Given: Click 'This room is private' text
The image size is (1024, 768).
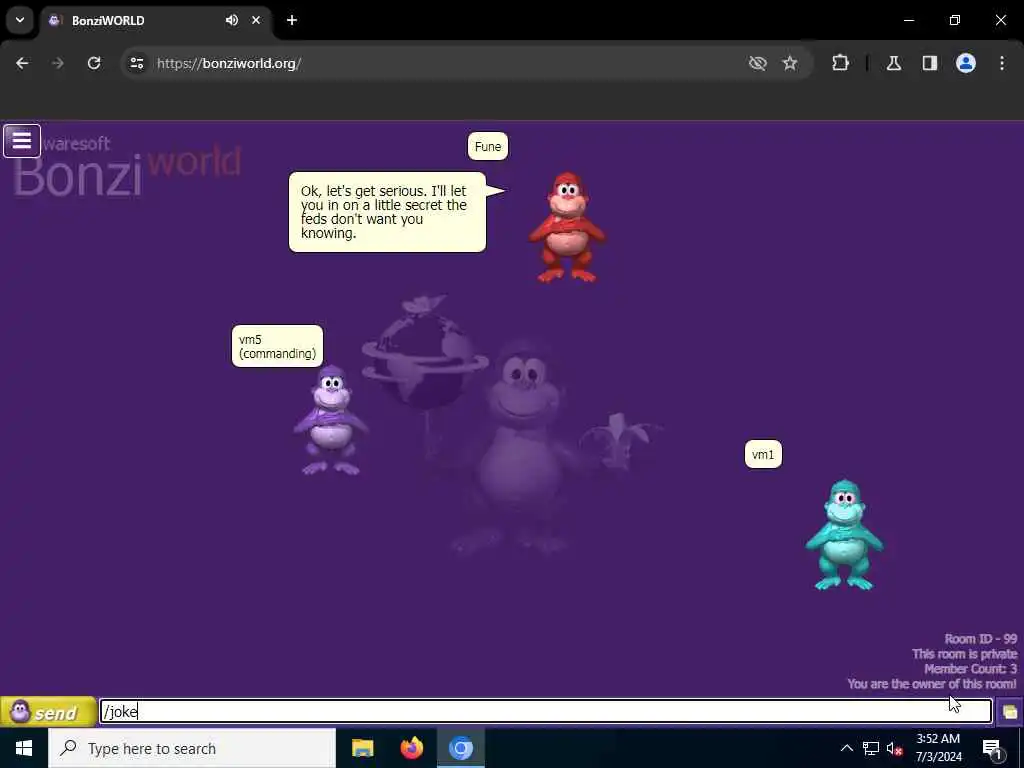Looking at the screenshot, I should [x=965, y=654].
